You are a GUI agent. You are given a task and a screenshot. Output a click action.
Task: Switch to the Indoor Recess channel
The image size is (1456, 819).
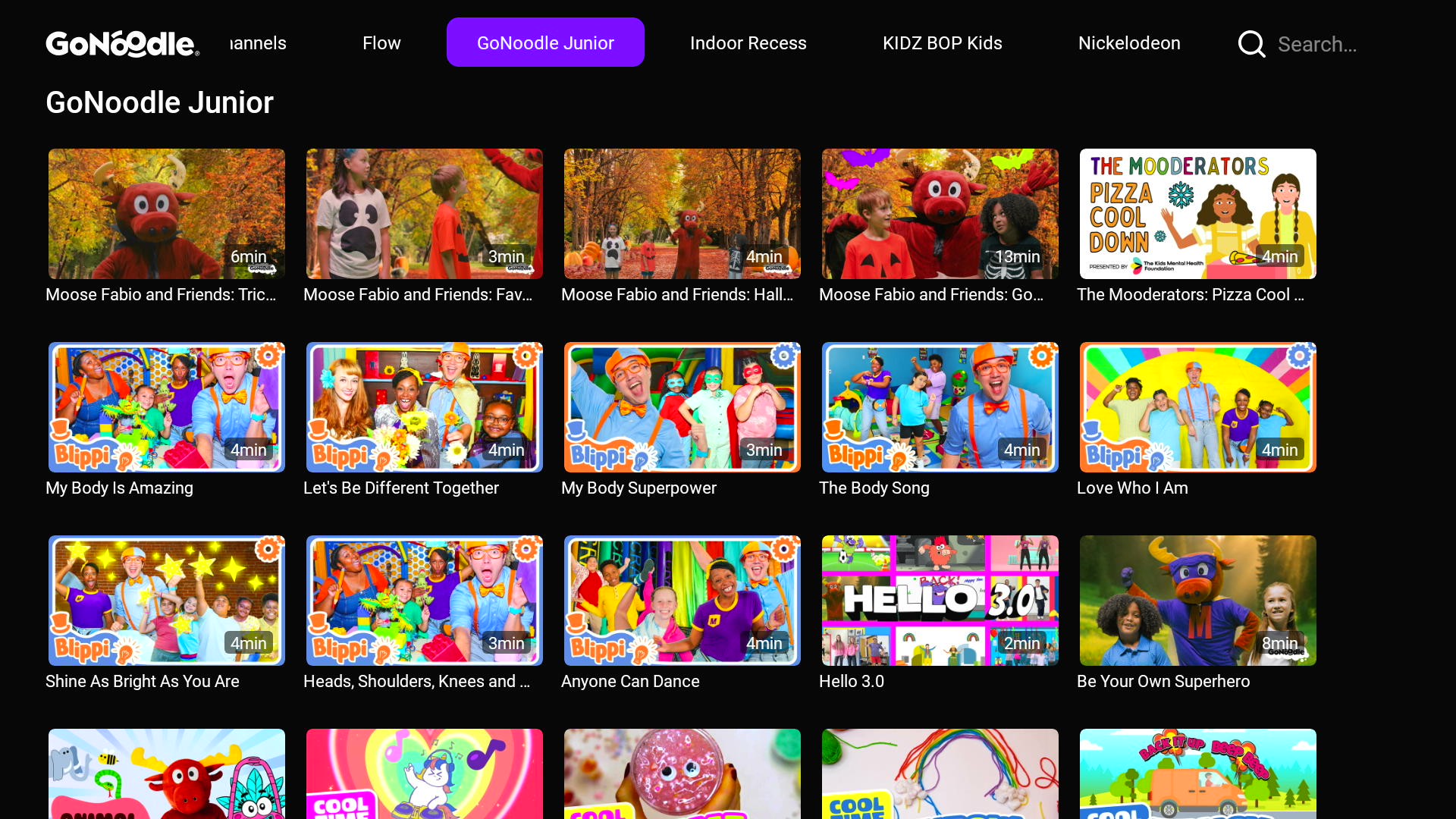coord(748,42)
